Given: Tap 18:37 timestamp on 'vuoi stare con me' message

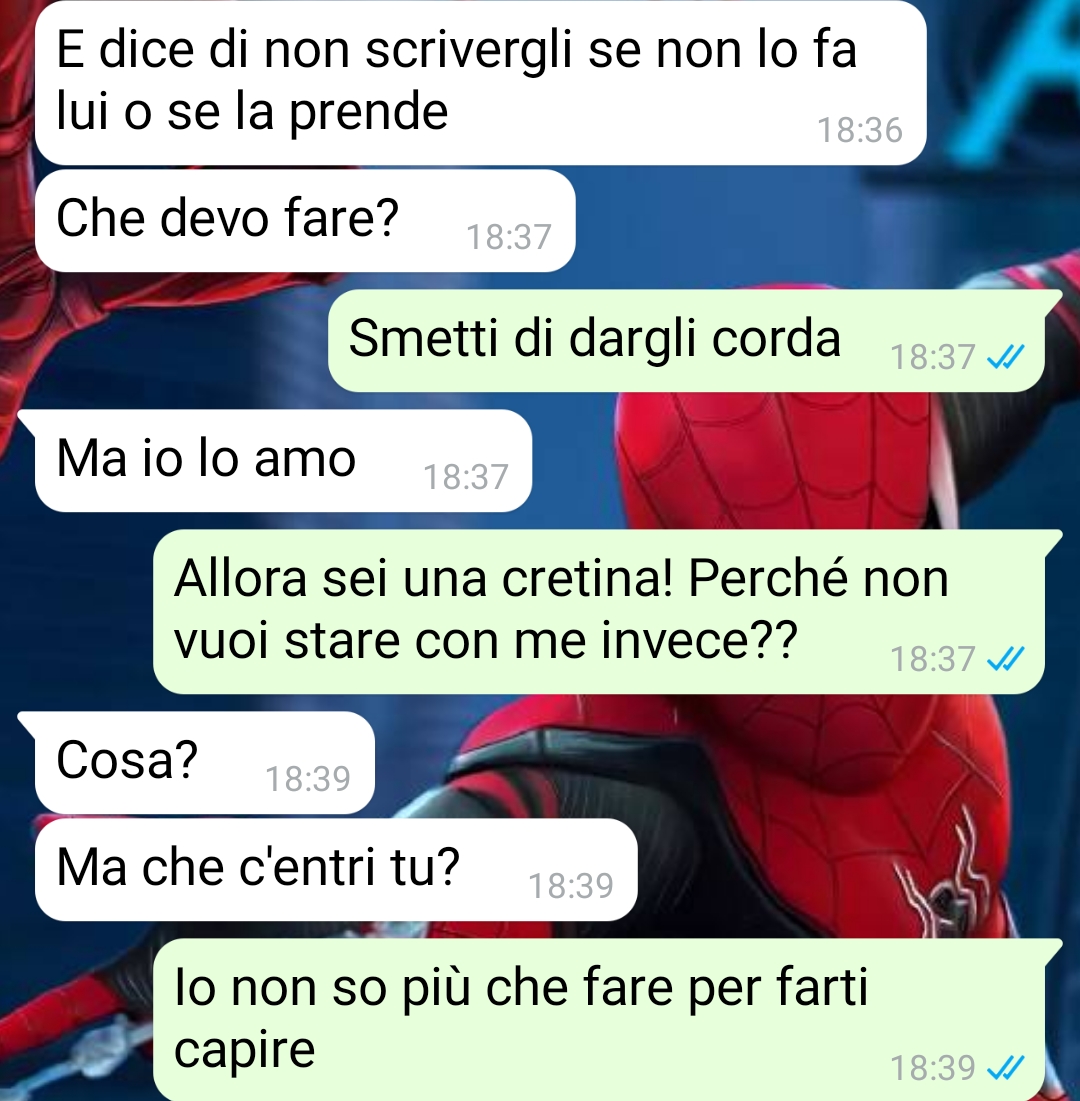Looking at the screenshot, I should pos(933,659).
